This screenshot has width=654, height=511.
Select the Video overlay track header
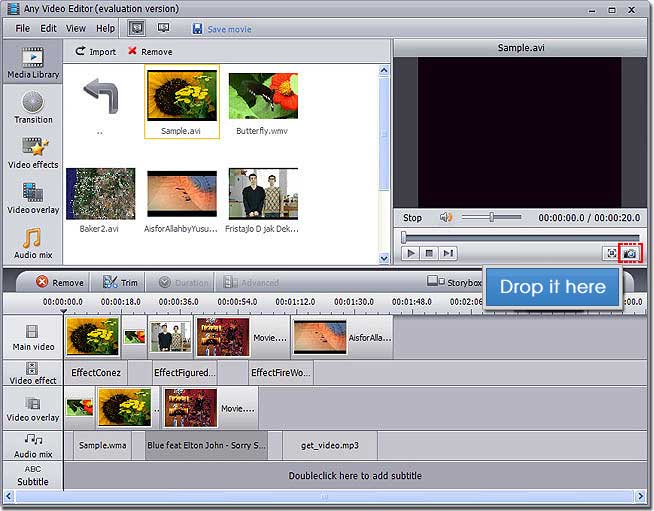tap(33, 409)
